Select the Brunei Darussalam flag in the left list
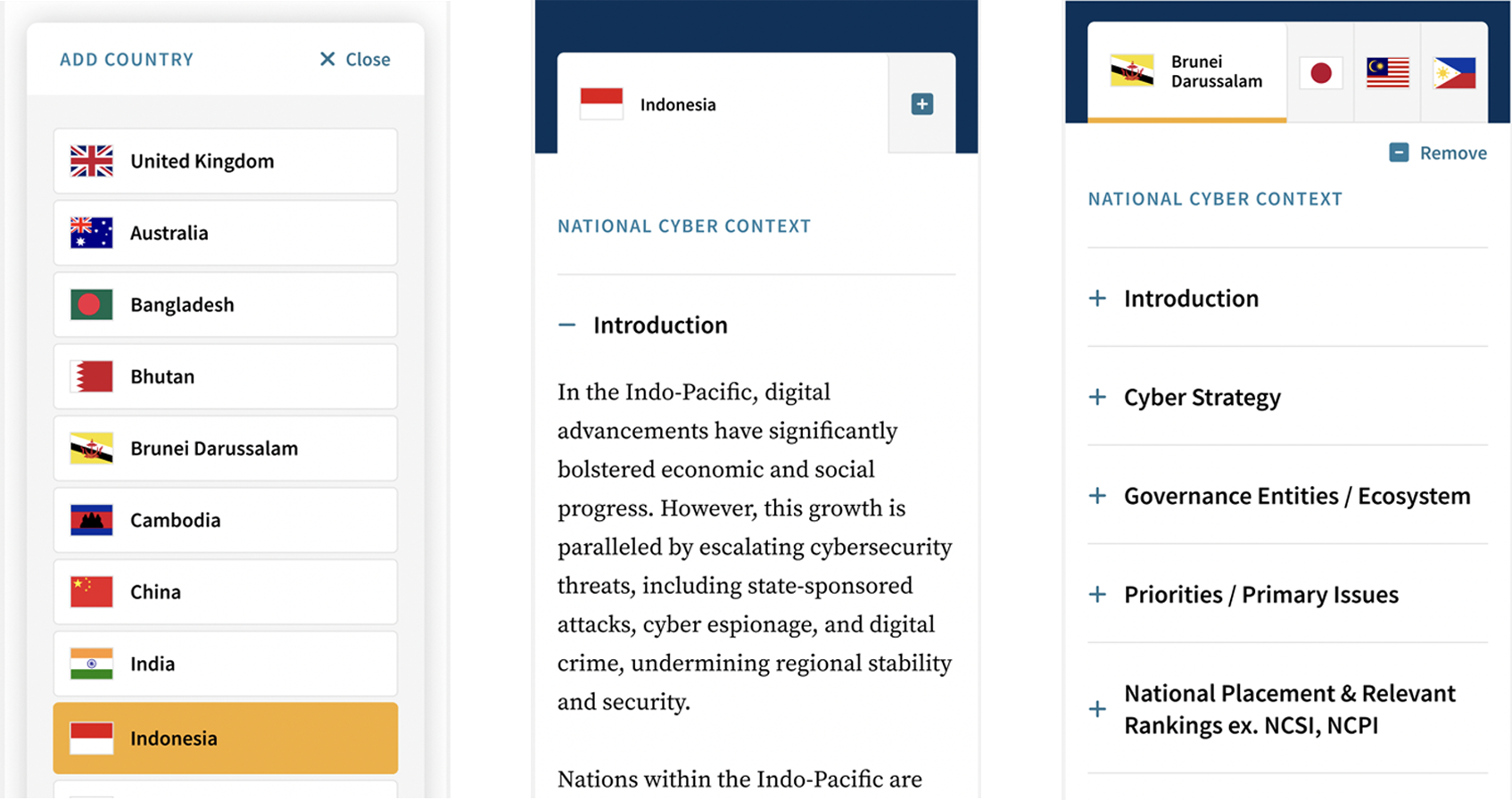This screenshot has width=1512, height=800. coord(90,449)
